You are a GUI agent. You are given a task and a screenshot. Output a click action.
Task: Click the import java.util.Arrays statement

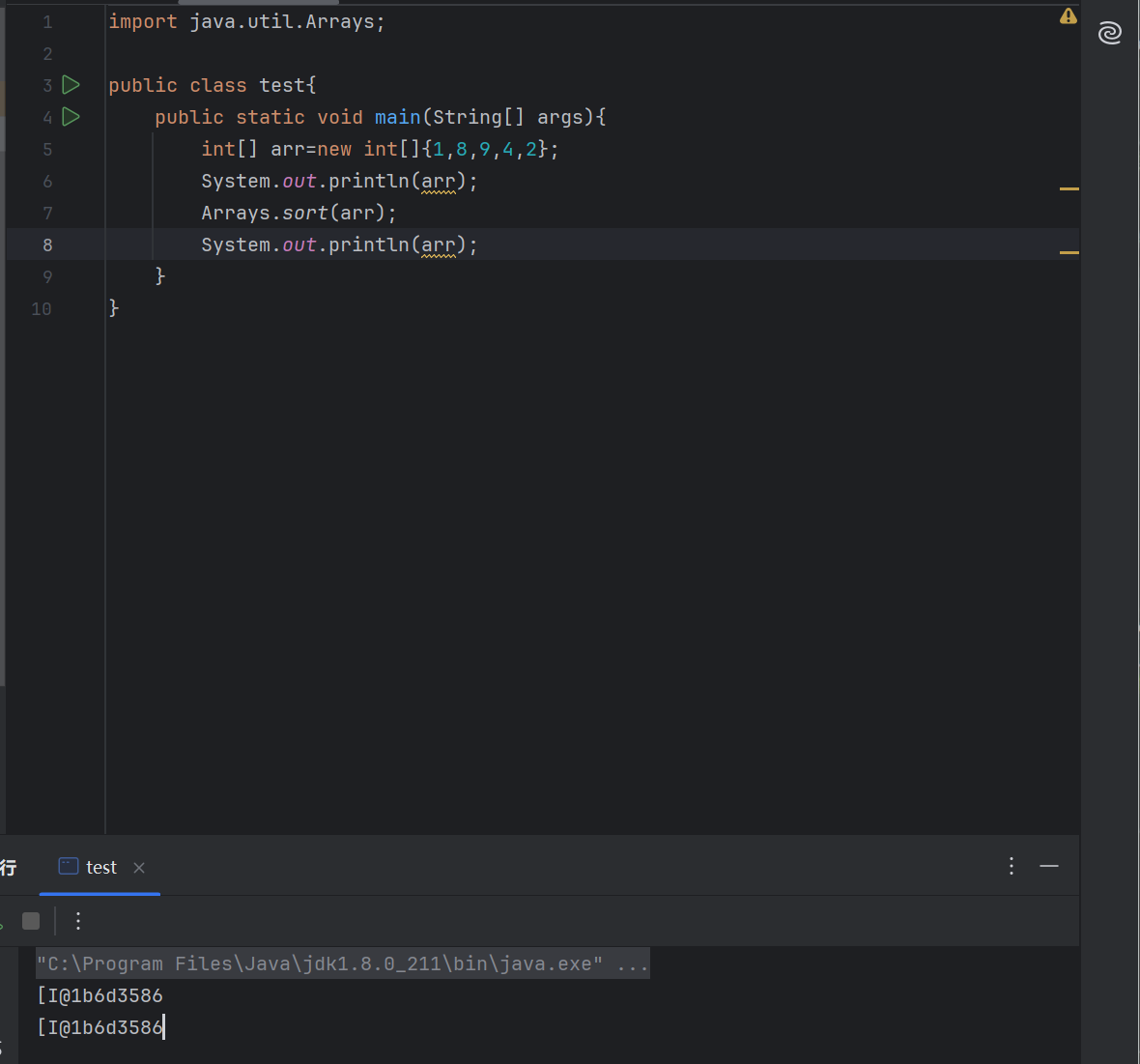pyautogui.click(x=246, y=21)
